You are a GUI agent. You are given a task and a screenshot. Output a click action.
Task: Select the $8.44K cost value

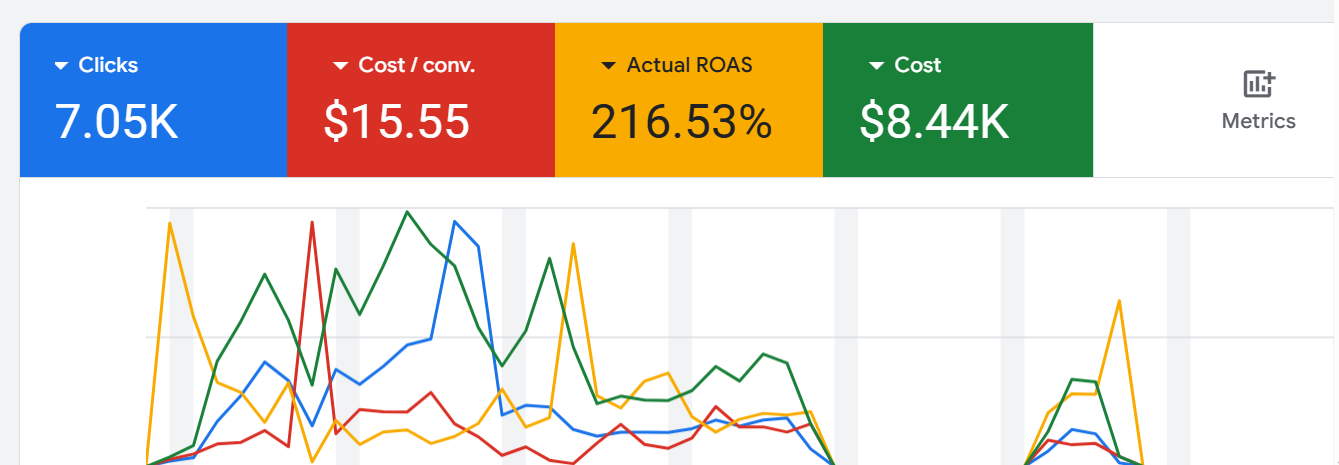[934, 121]
